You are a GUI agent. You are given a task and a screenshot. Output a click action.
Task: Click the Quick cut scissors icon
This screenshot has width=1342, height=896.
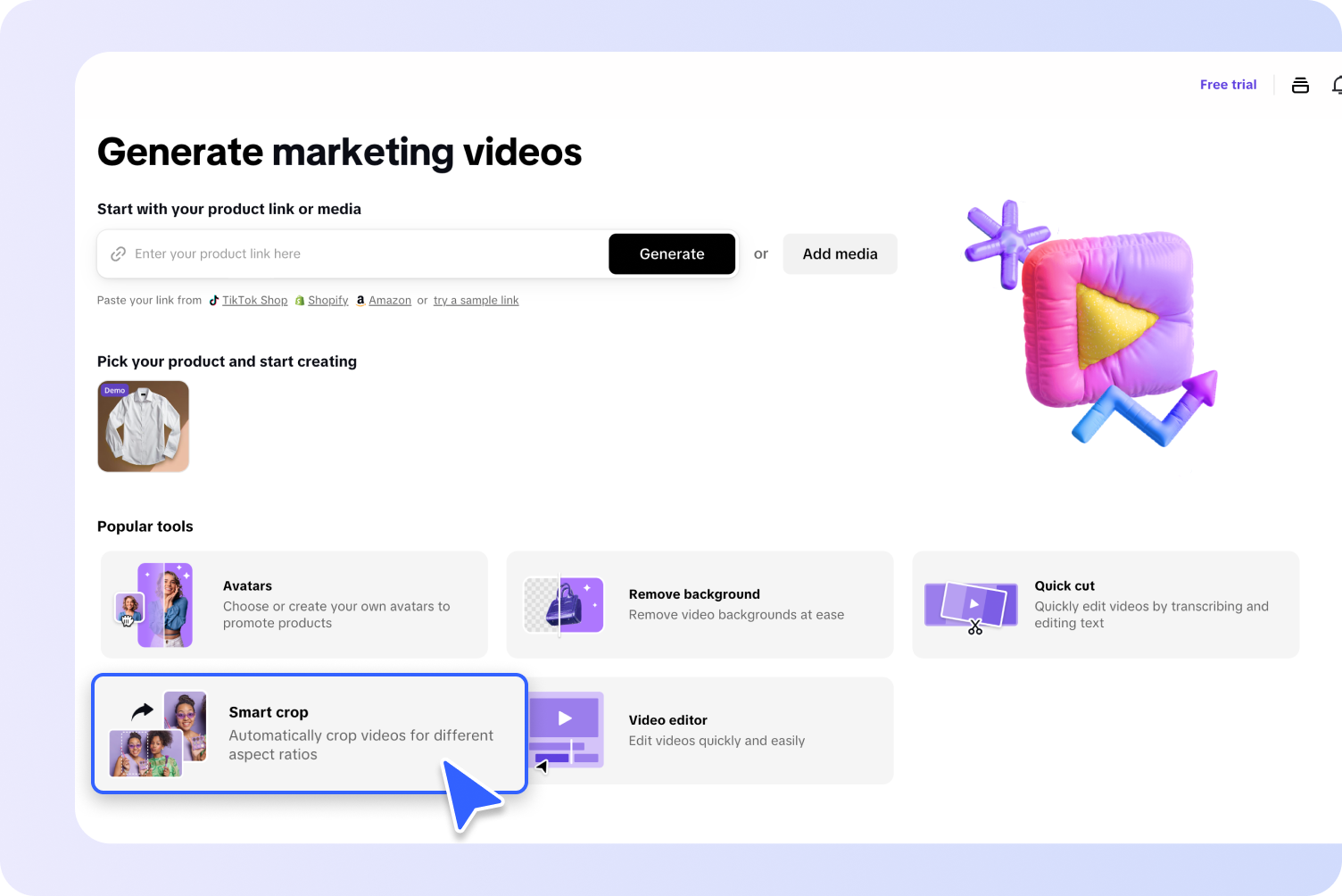pyautogui.click(x=977, y=627)
